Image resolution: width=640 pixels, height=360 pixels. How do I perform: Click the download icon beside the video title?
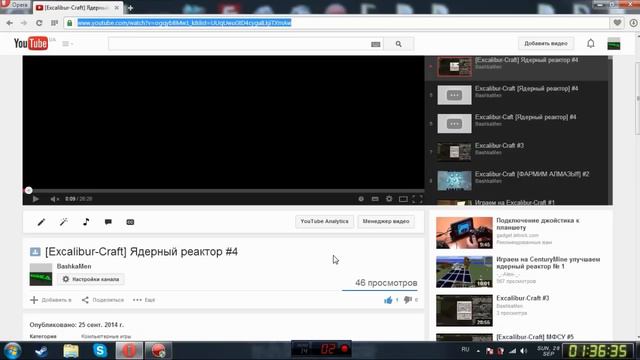35,252
